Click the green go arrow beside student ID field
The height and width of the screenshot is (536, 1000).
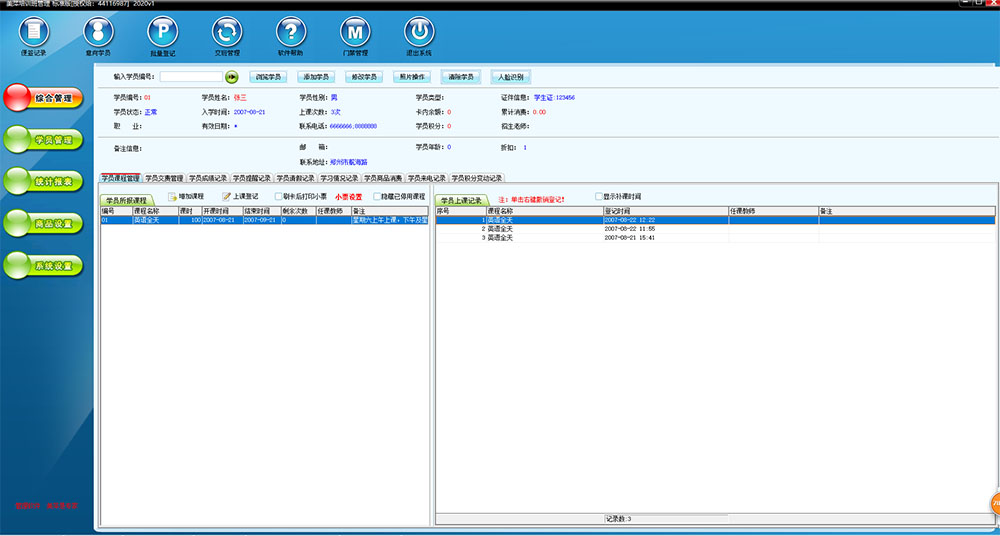click(232, 76)
